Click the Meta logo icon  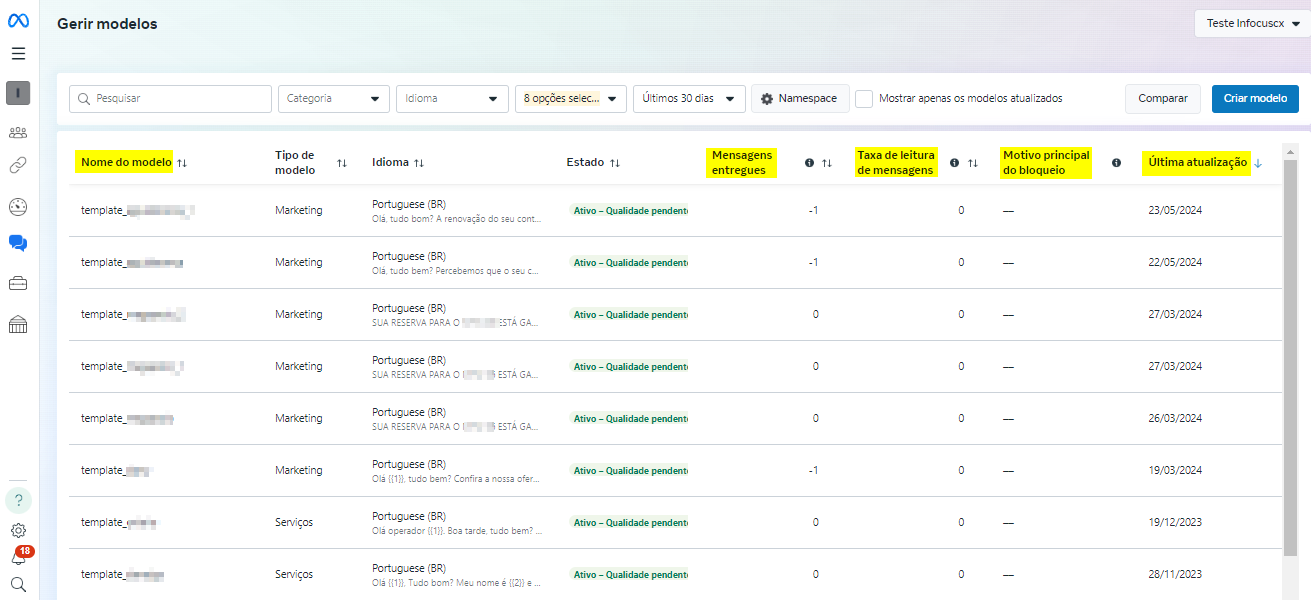(x=18, y=22)
